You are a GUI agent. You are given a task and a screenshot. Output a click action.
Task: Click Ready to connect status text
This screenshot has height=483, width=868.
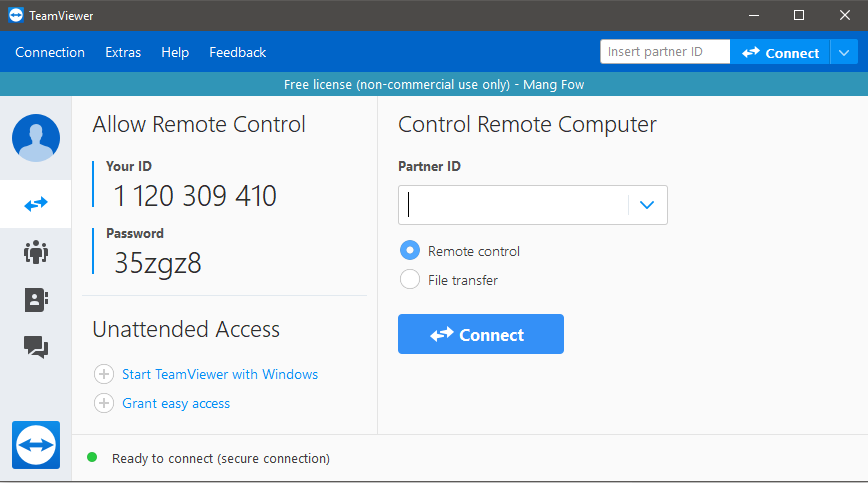(221, 459)
